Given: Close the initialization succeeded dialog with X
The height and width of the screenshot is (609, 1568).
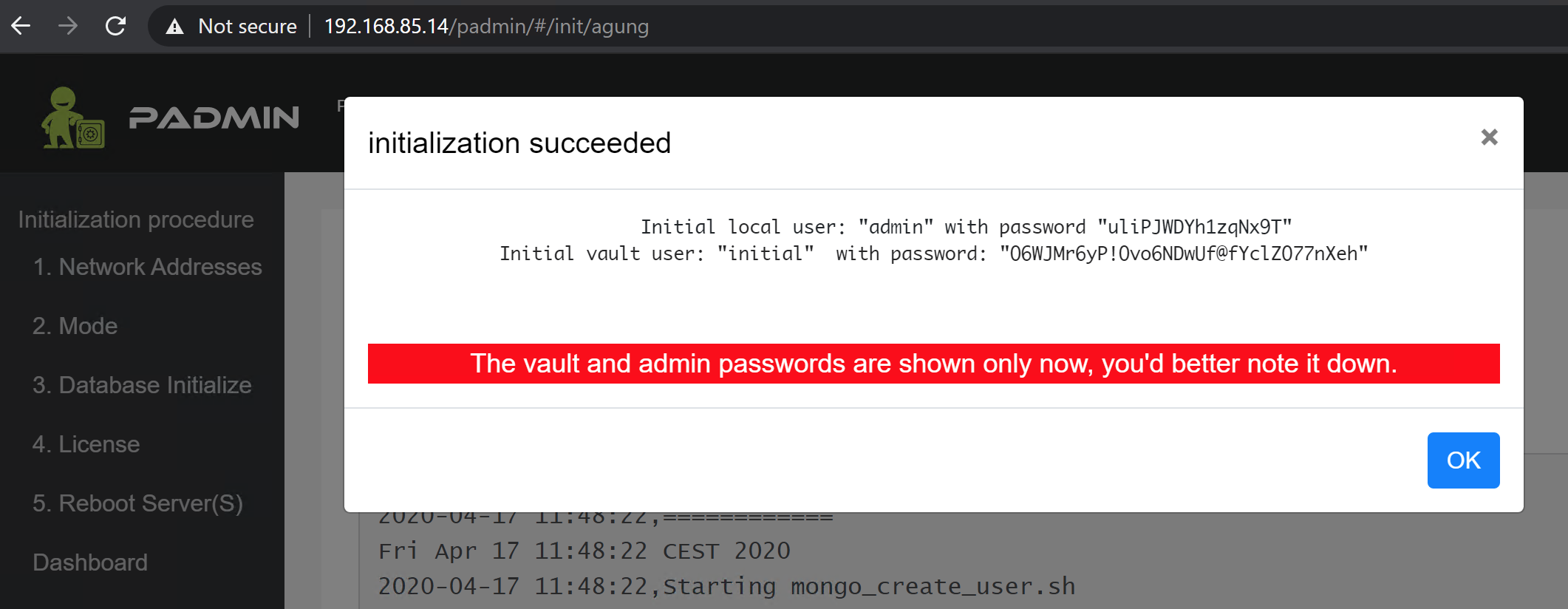Looking at the screenshot, I should click(x=1489, y=137).
